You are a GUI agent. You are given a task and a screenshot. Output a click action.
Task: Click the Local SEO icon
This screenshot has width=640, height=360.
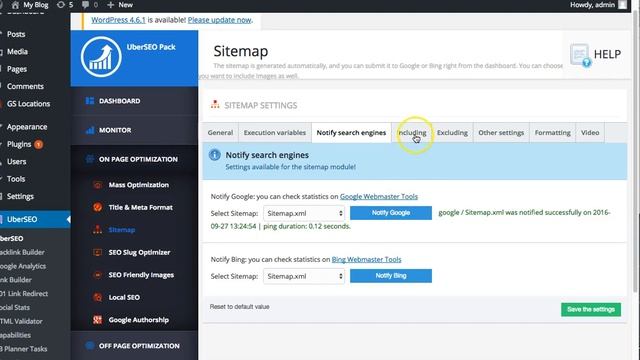click(x=98, y=297)
